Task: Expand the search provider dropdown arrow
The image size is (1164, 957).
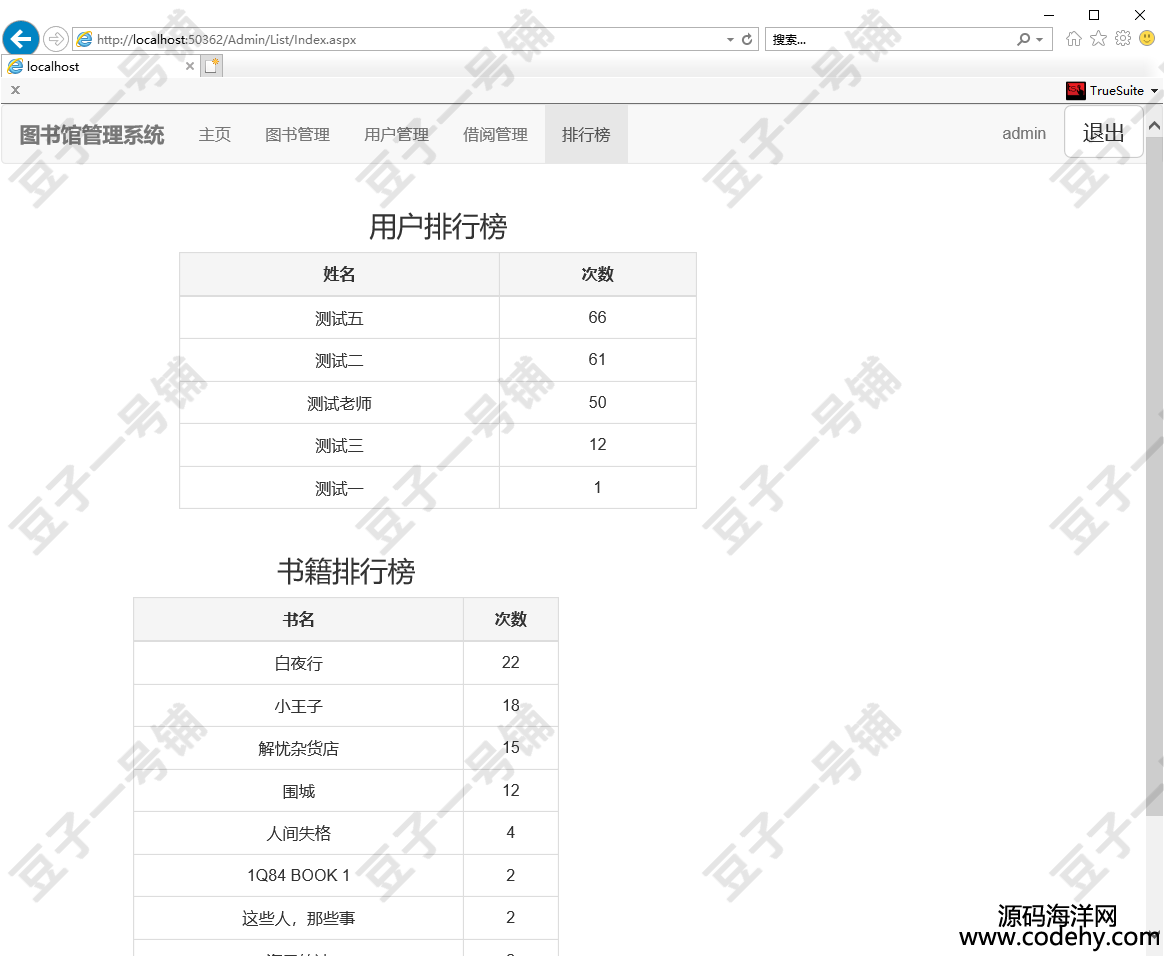Action: (x=1040, y=40)
